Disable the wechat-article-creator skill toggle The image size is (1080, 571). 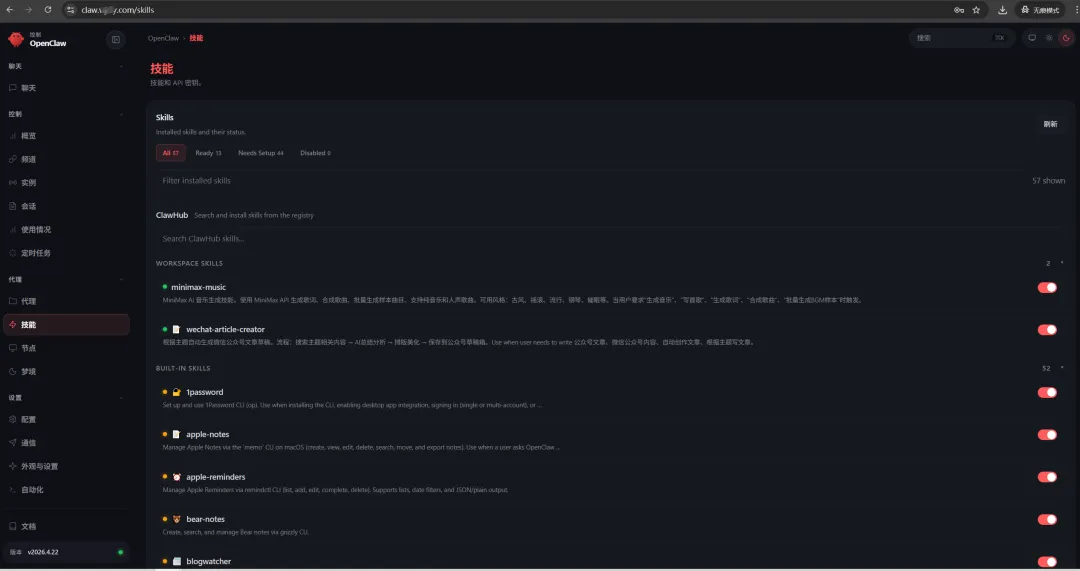point(1047,329)
